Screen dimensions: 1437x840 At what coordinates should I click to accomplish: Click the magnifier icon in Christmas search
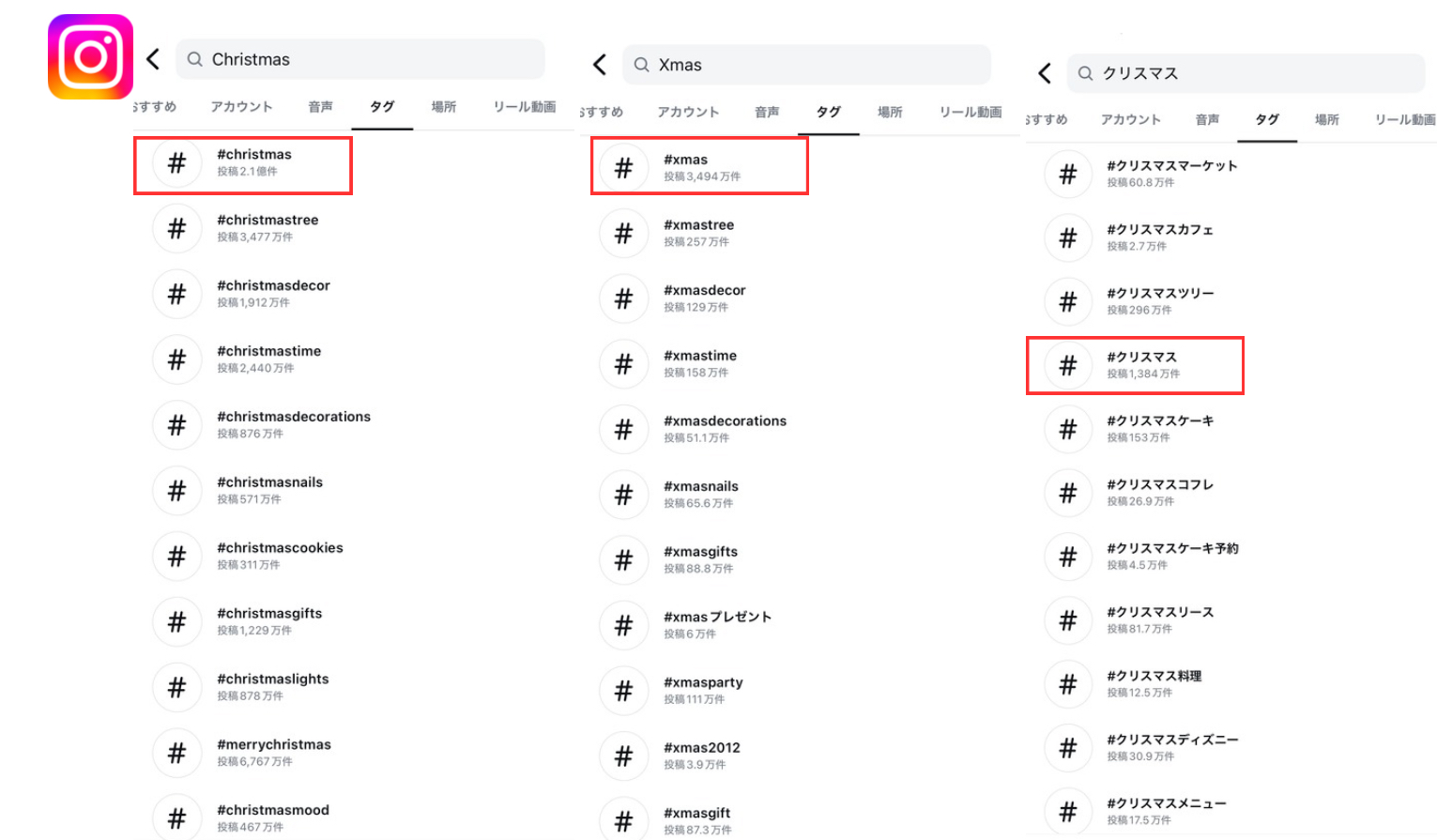(195, 59)
